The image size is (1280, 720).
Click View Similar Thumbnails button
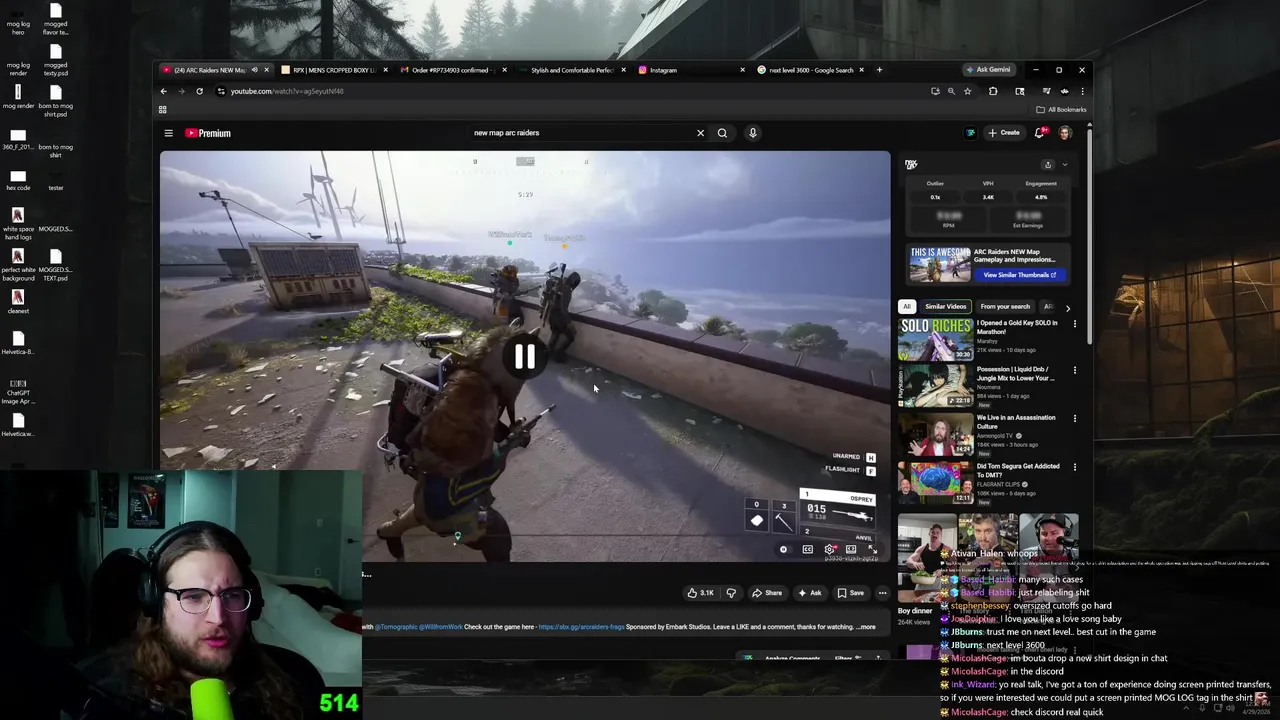1019,275
